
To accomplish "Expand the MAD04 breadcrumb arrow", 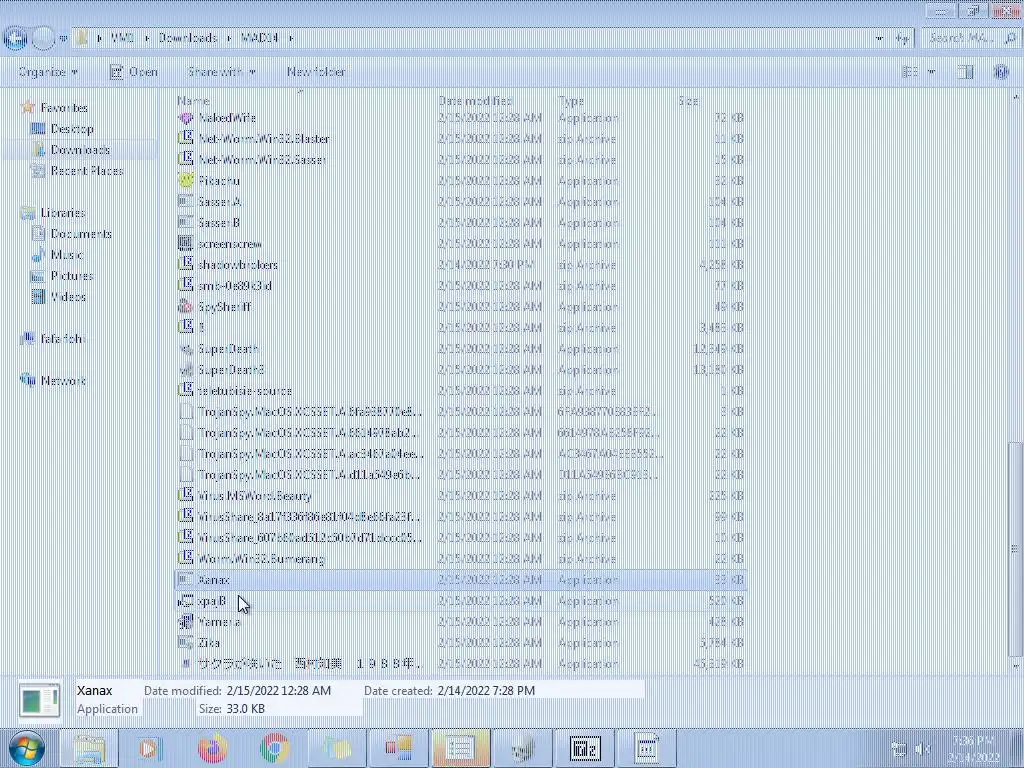I will (291, 39).
